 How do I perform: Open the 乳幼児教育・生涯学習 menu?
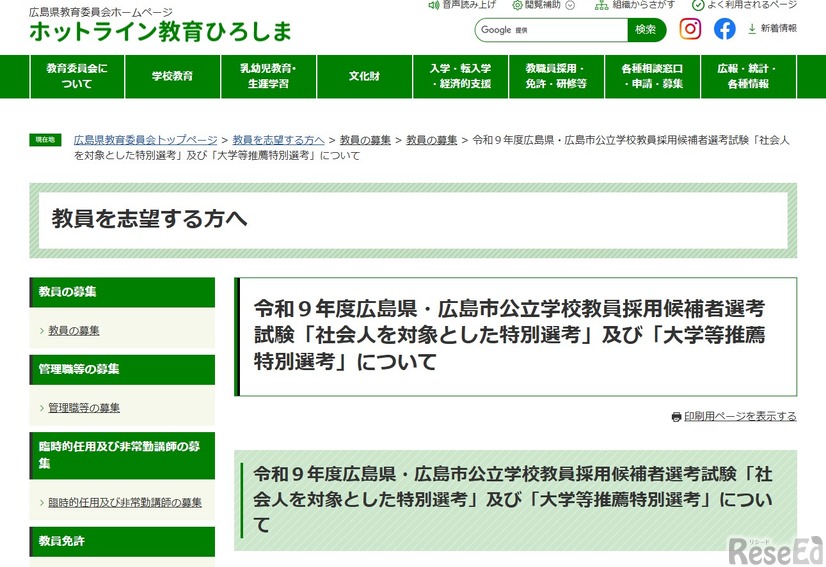pos(269,76)
